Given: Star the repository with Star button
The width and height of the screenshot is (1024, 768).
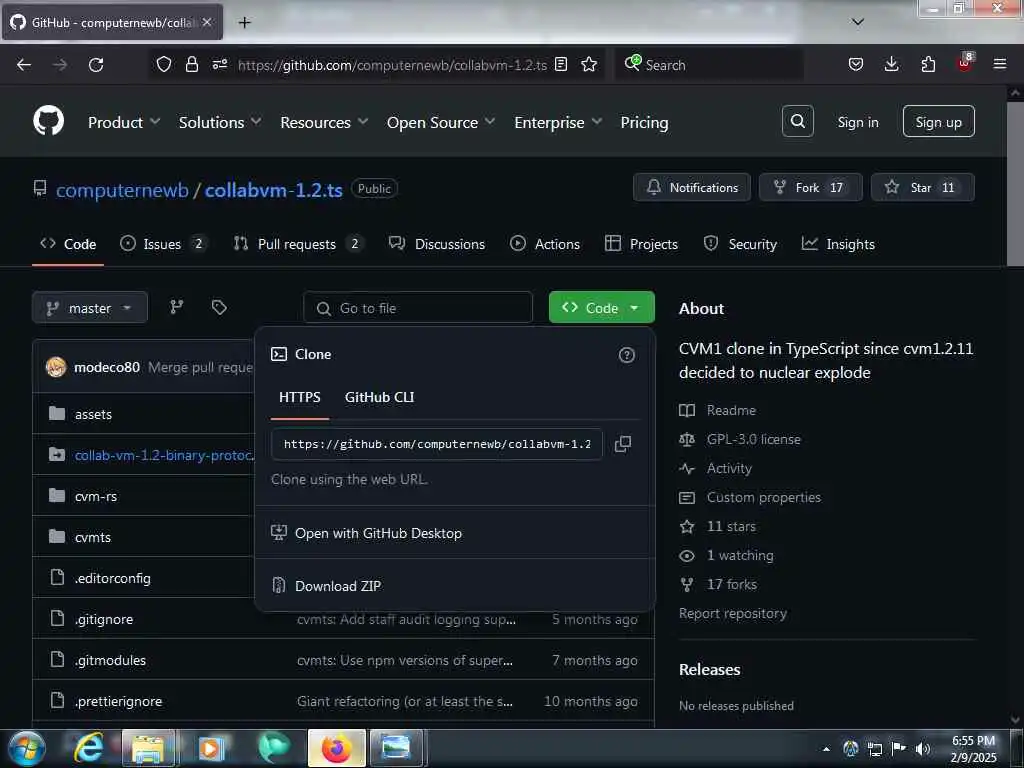Looking at the screenshot, I should click(922, 187).
